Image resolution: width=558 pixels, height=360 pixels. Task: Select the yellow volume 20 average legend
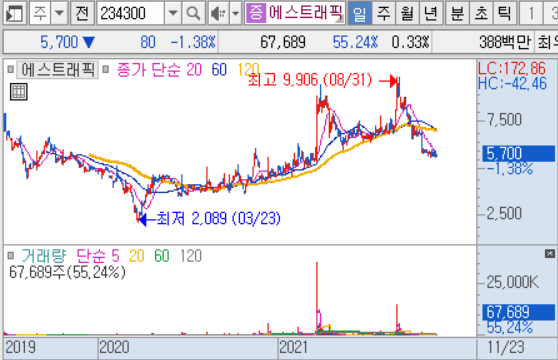[137, 256]
